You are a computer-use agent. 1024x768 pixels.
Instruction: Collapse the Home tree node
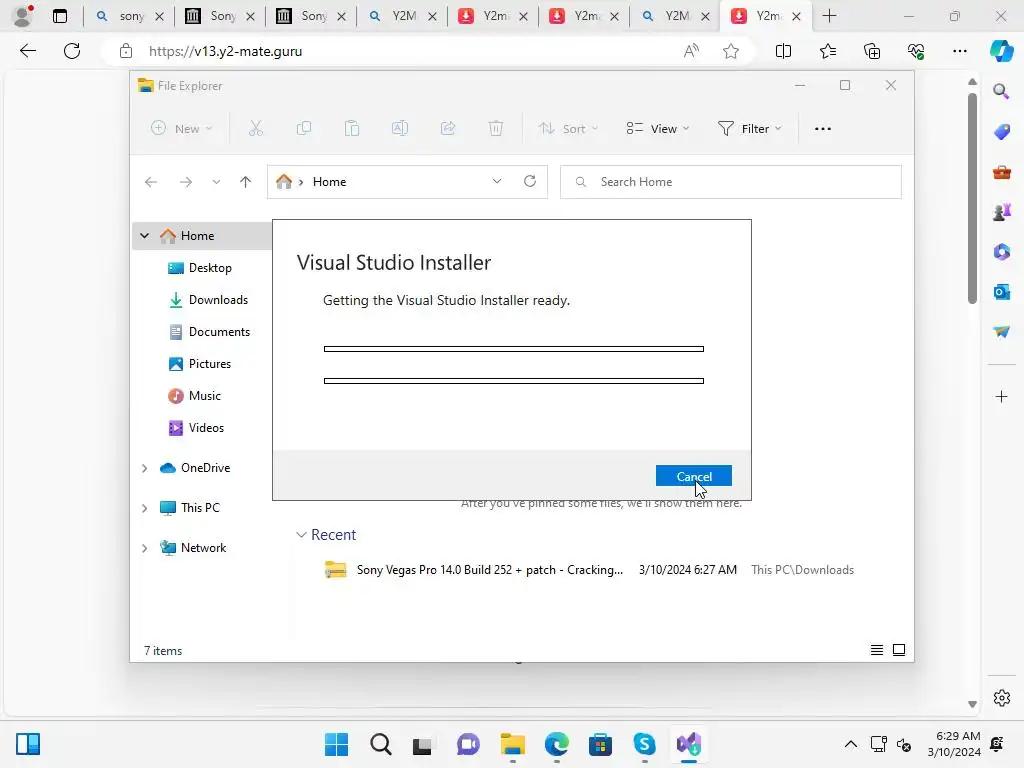[144, 236]
